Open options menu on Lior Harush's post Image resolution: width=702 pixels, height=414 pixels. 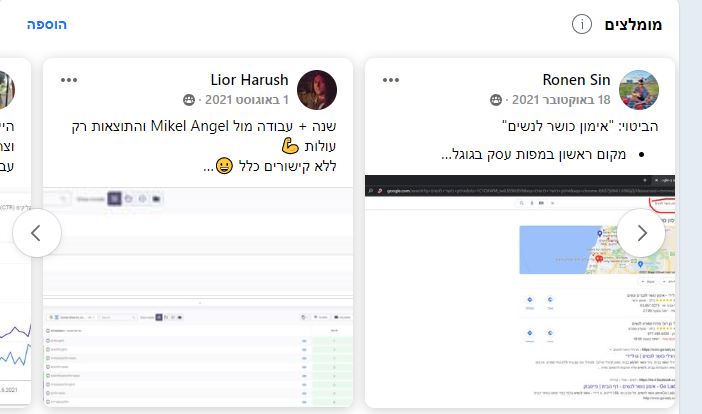69,80
